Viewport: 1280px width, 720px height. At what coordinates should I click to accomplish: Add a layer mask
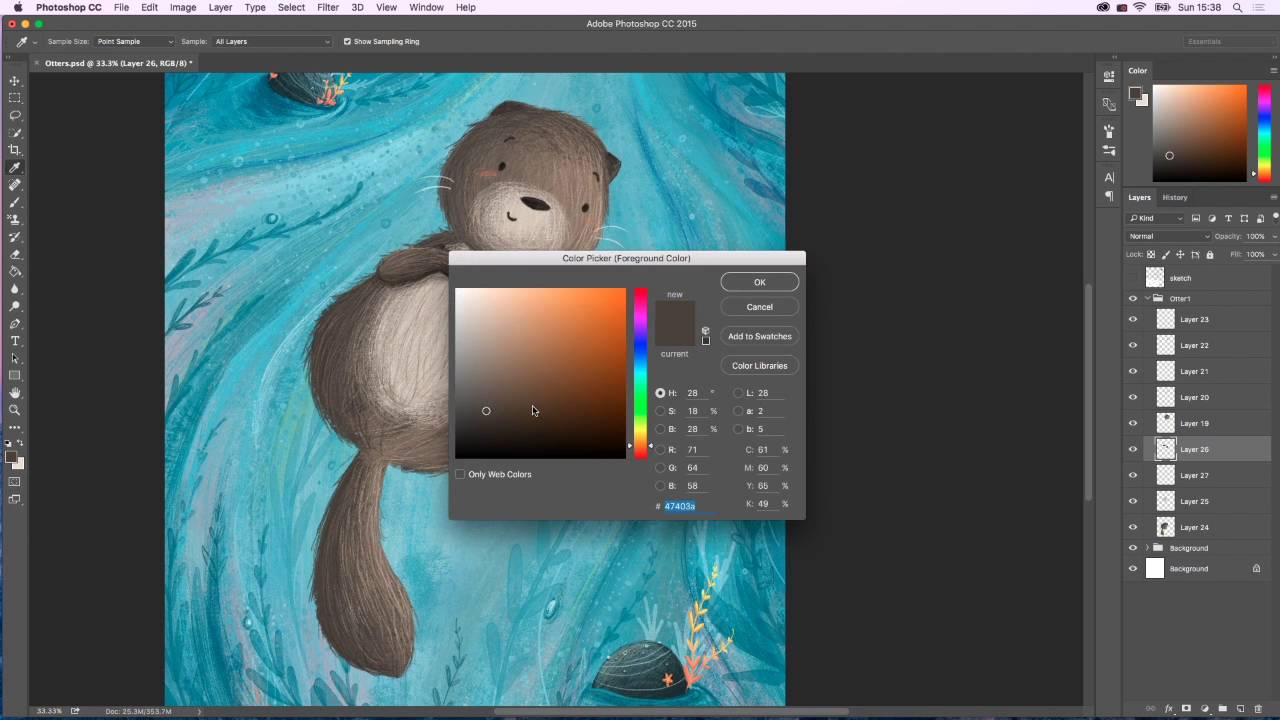coord(1186,709)
